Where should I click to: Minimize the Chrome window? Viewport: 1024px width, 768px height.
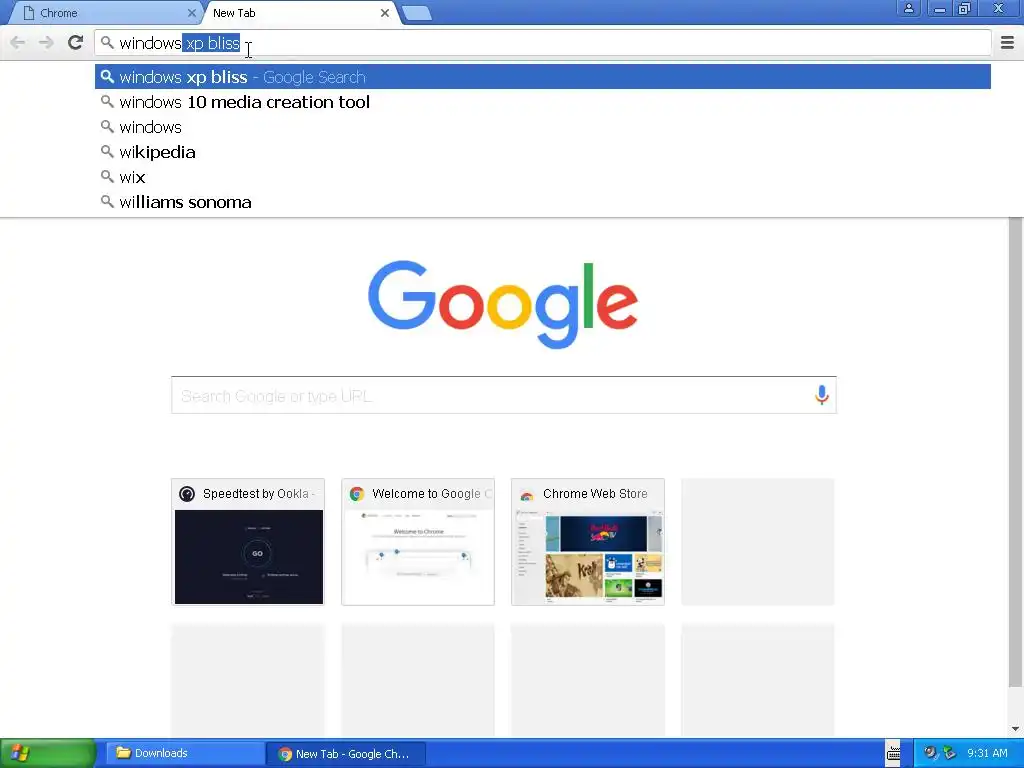click(x=939, y=8)
